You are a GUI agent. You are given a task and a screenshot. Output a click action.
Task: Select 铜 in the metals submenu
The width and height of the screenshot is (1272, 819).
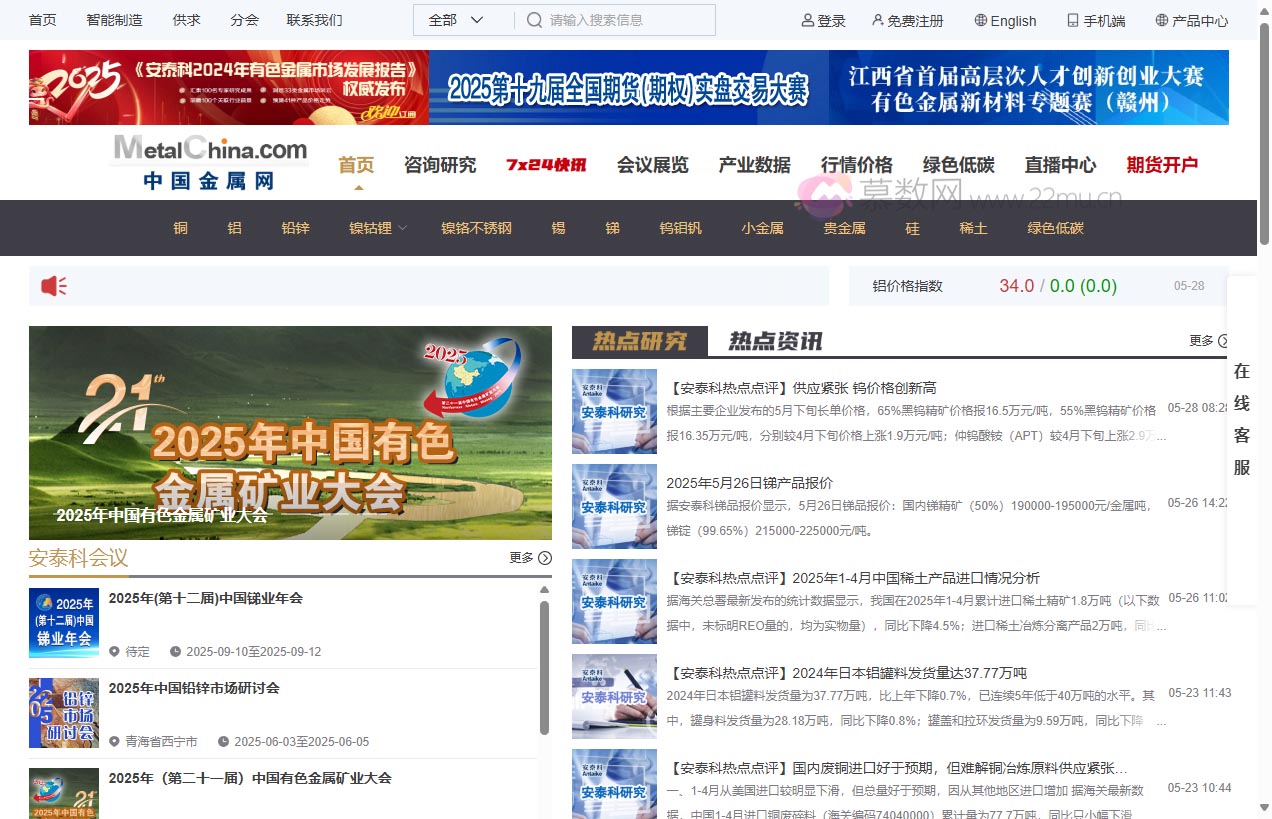(181, 228)
